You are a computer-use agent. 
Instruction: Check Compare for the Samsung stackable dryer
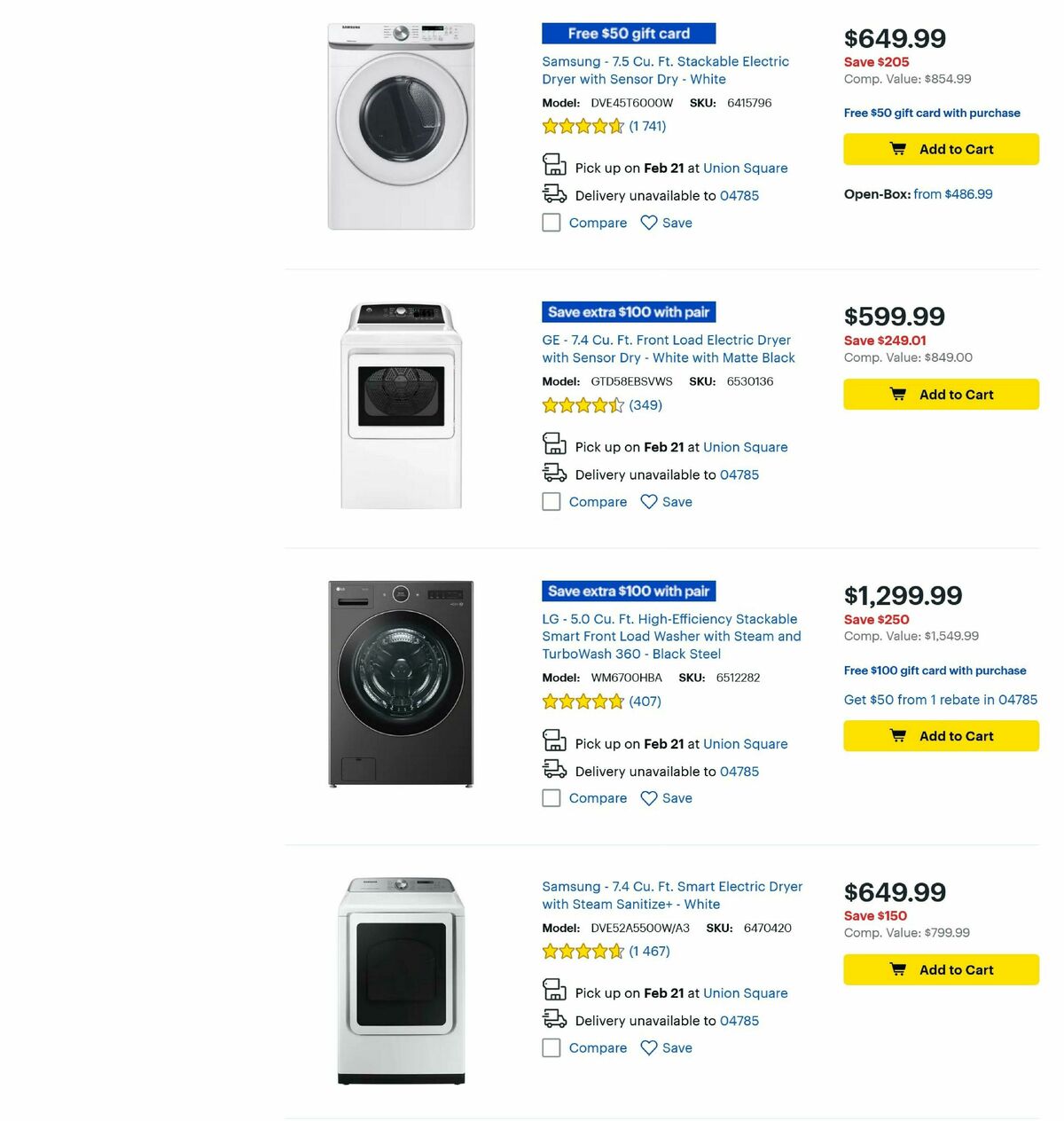[551, 223]
